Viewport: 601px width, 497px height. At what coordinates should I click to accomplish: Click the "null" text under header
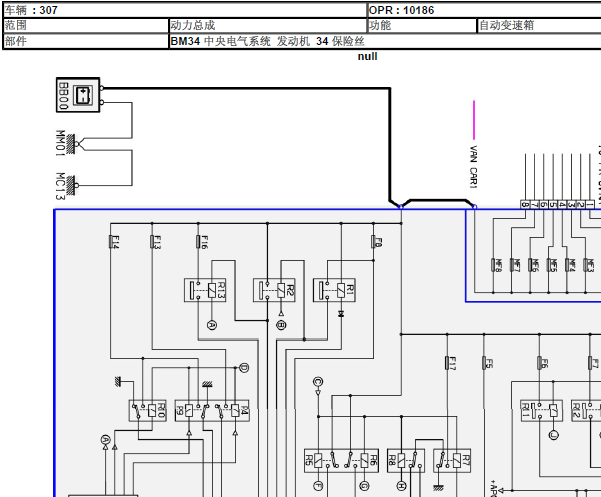[x=368, y=56]
